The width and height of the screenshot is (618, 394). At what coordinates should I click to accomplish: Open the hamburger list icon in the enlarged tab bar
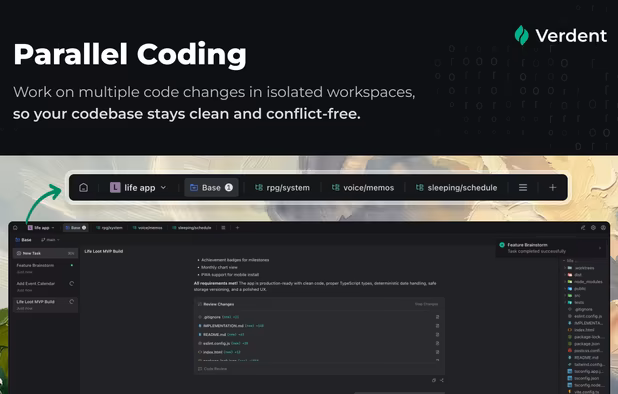point(523,188)
